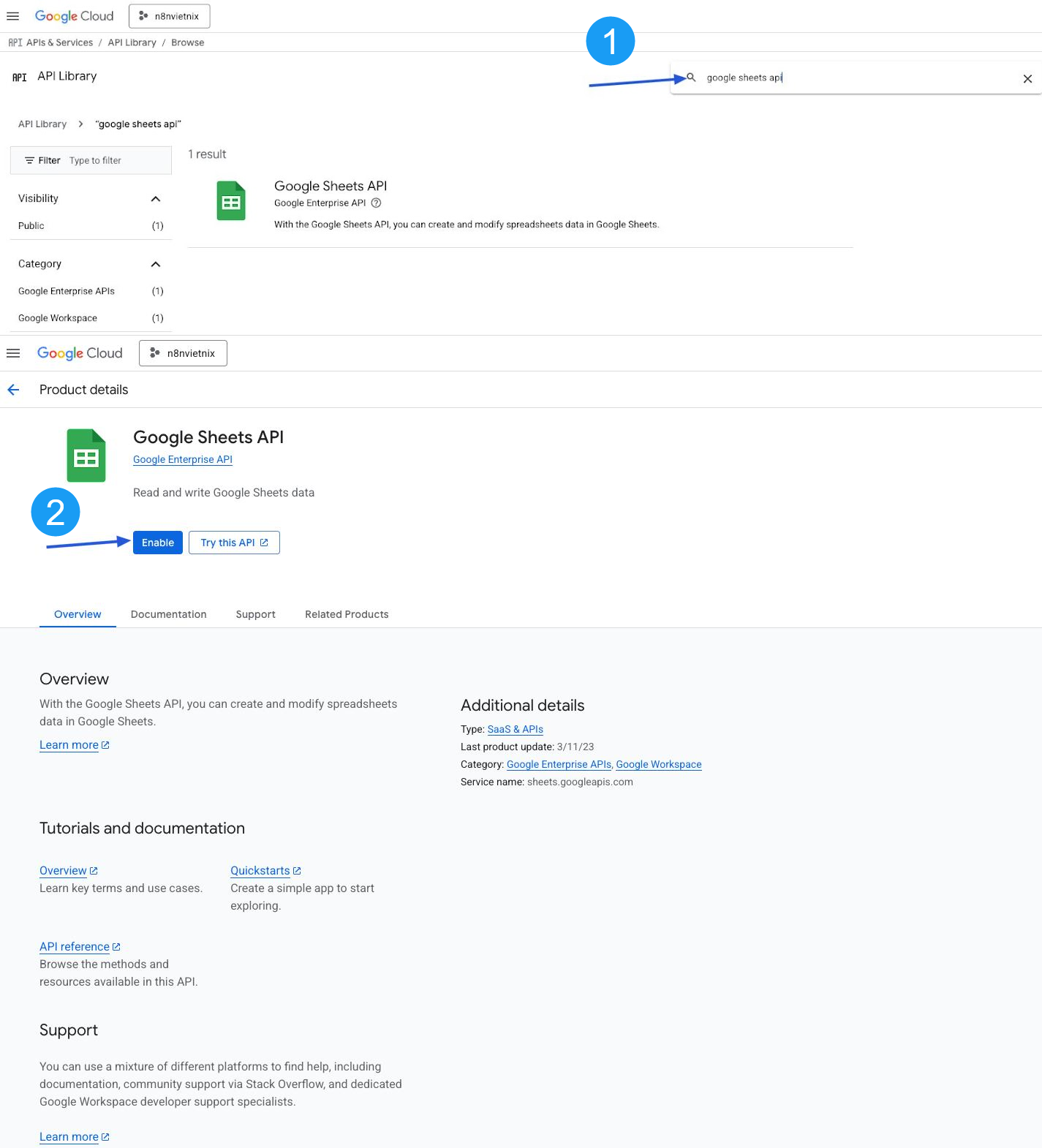Switch to Support tab

pos(256,614)
